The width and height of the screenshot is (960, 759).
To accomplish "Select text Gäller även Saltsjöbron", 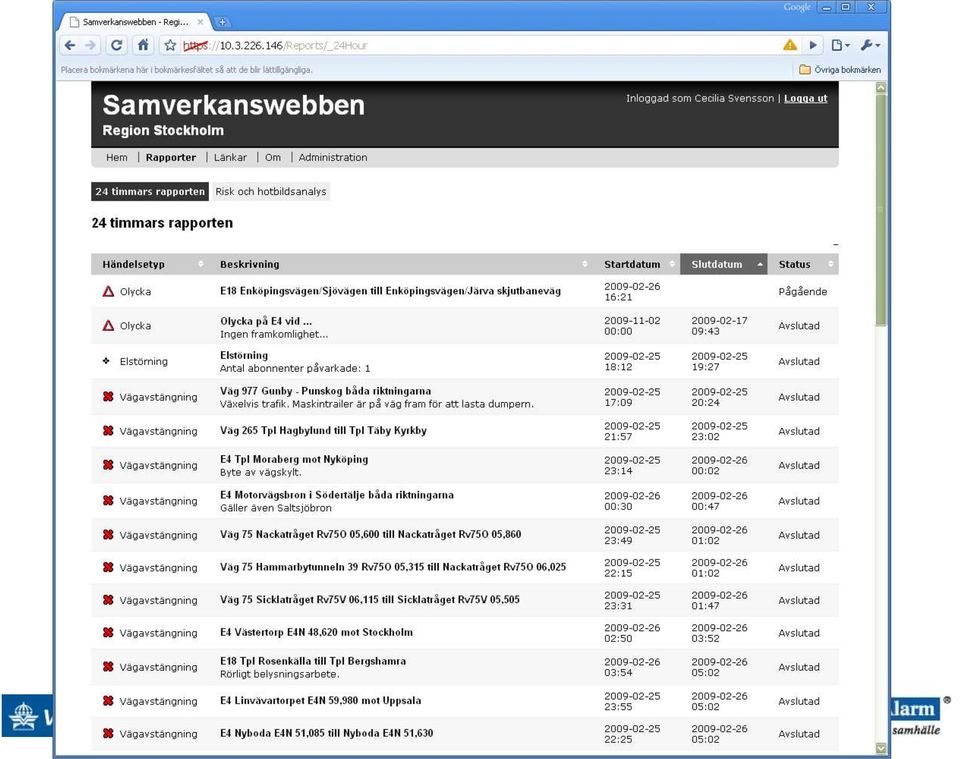I will (276, 508).
